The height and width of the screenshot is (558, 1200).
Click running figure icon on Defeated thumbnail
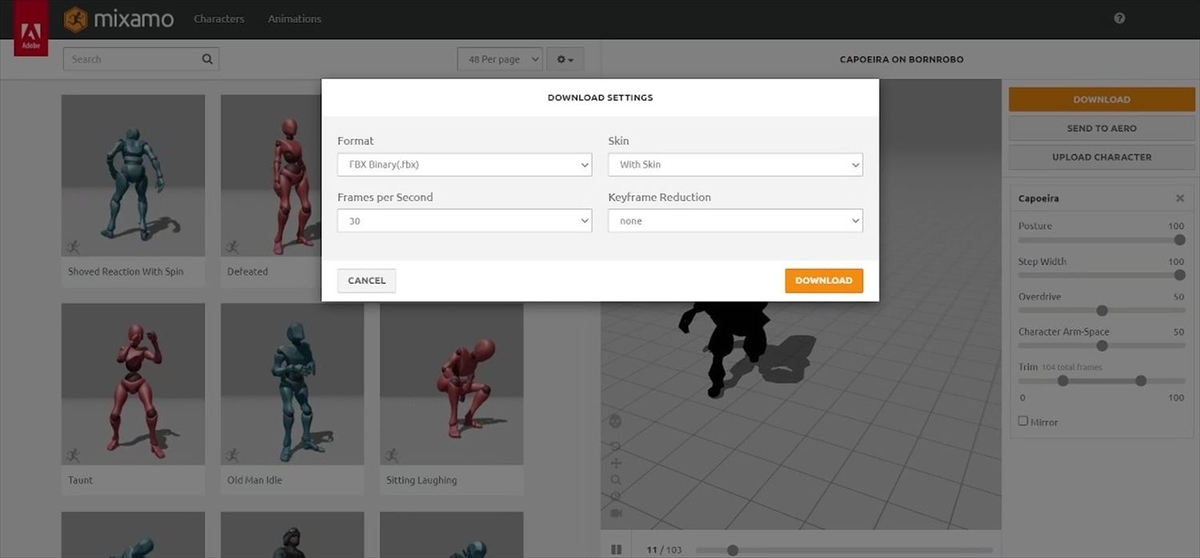coord(233,246)
